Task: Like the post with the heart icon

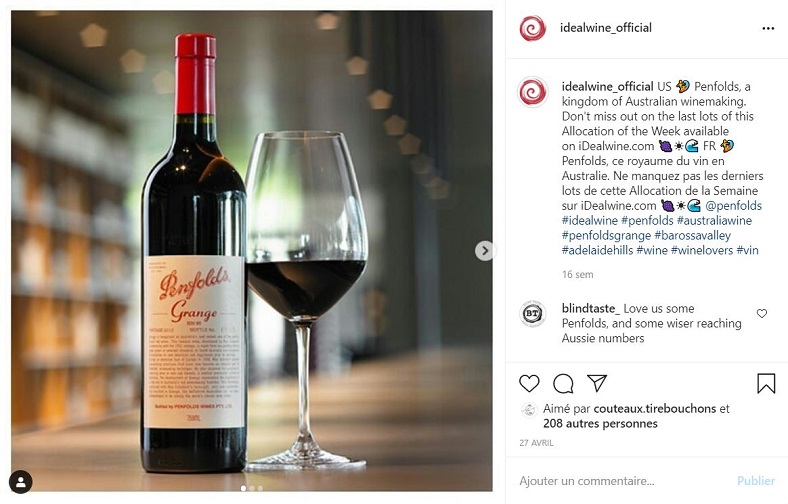Action: tap(529, 383)
